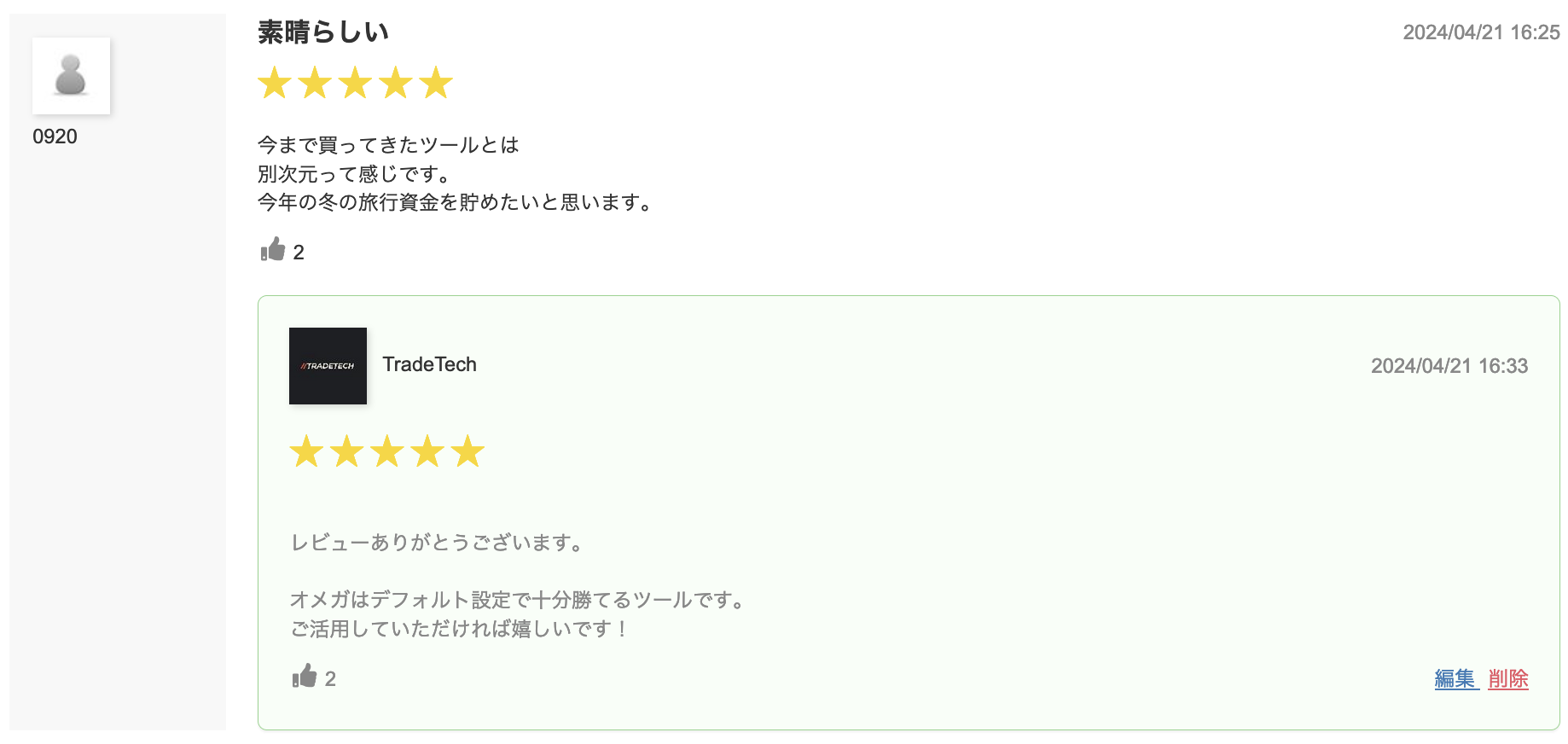
Task: Click the review title 素晴らしい
Action: click(323, 32)
